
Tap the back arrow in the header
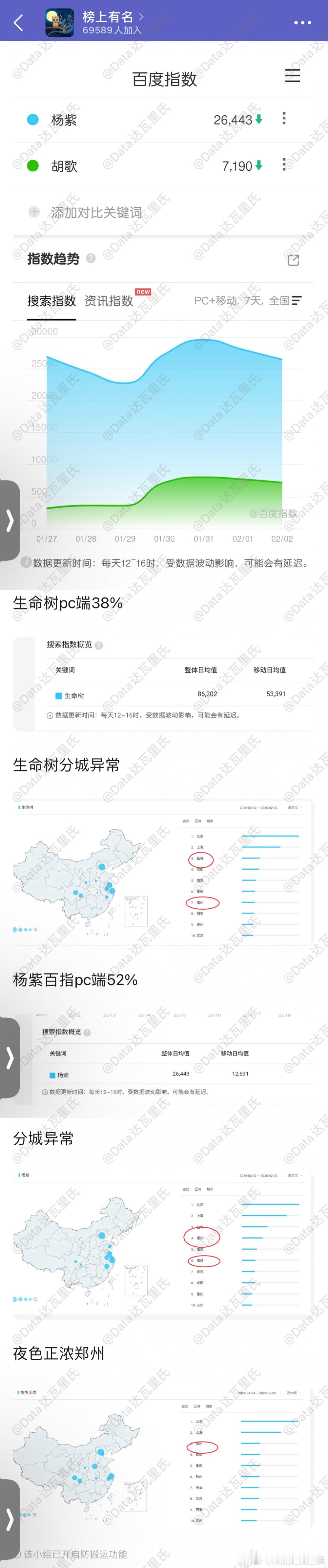(18, 23)
